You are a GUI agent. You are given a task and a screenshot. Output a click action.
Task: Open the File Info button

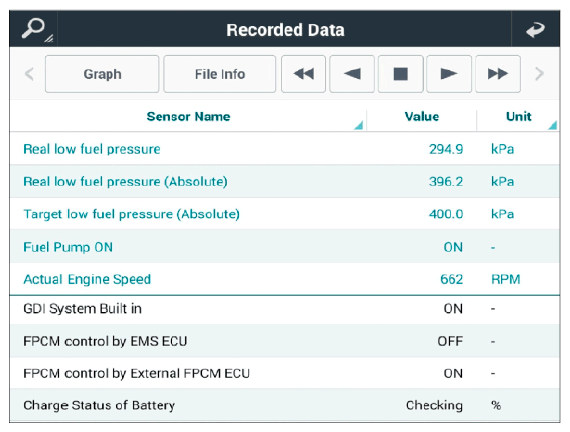pyautogui.click(x=220, y=74)
